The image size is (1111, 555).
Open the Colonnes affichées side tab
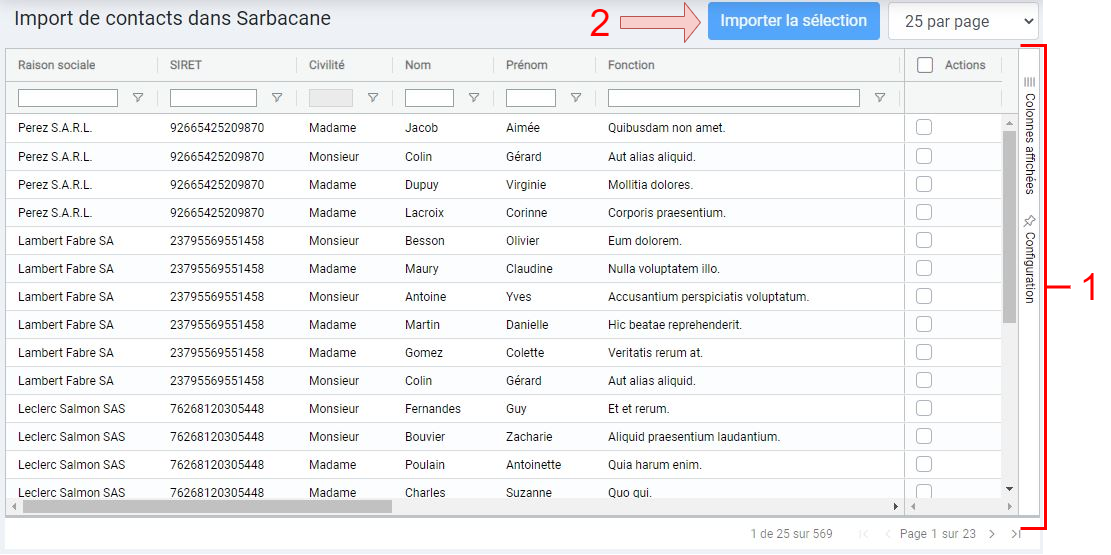(x=1030, y=135)
